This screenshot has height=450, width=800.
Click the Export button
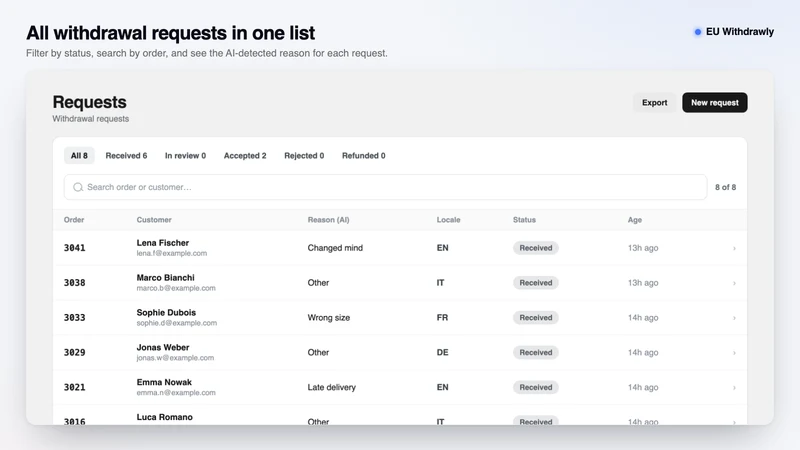click(x=655, y=103)
